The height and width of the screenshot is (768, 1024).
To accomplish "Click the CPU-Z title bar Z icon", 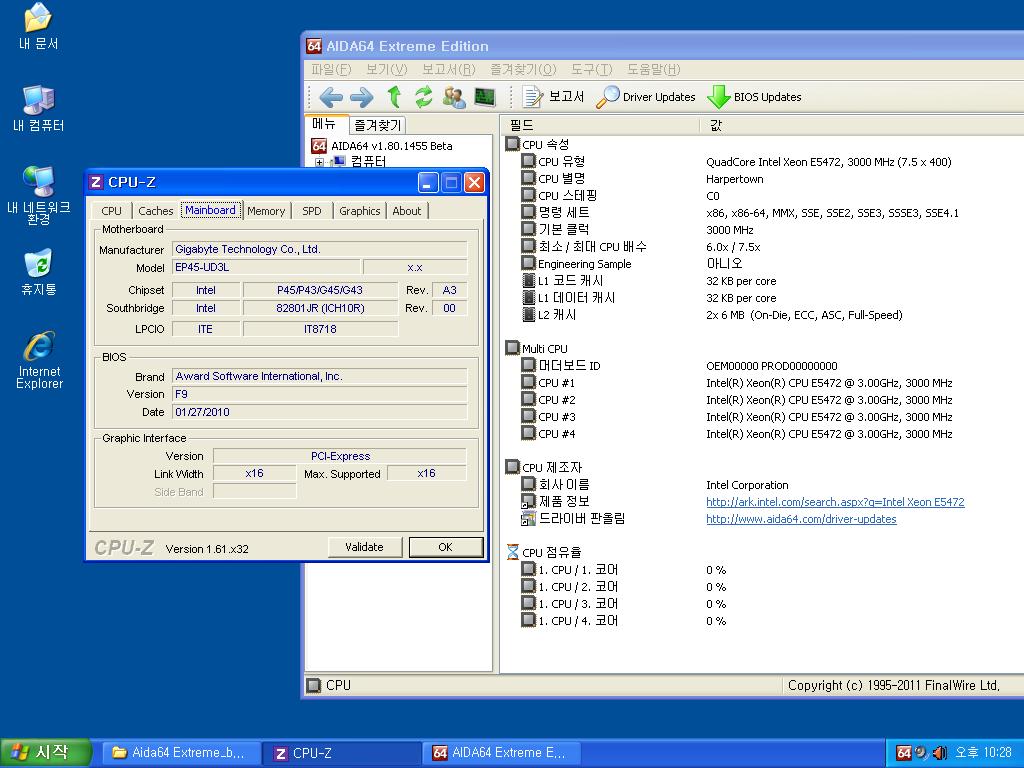I will tap(96, 182).
